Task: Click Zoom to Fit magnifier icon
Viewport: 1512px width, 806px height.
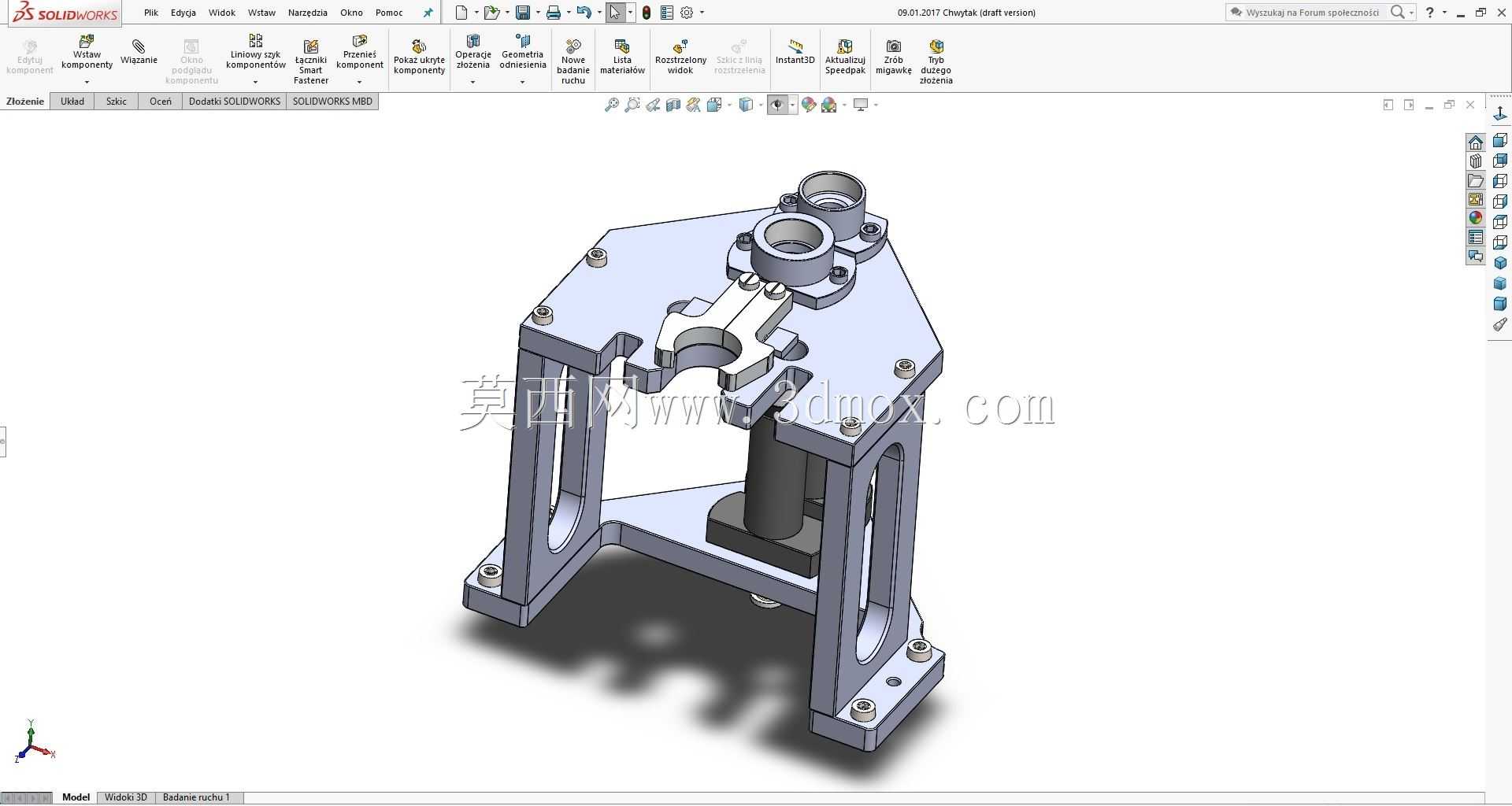Action: click(x=611, y=105)
